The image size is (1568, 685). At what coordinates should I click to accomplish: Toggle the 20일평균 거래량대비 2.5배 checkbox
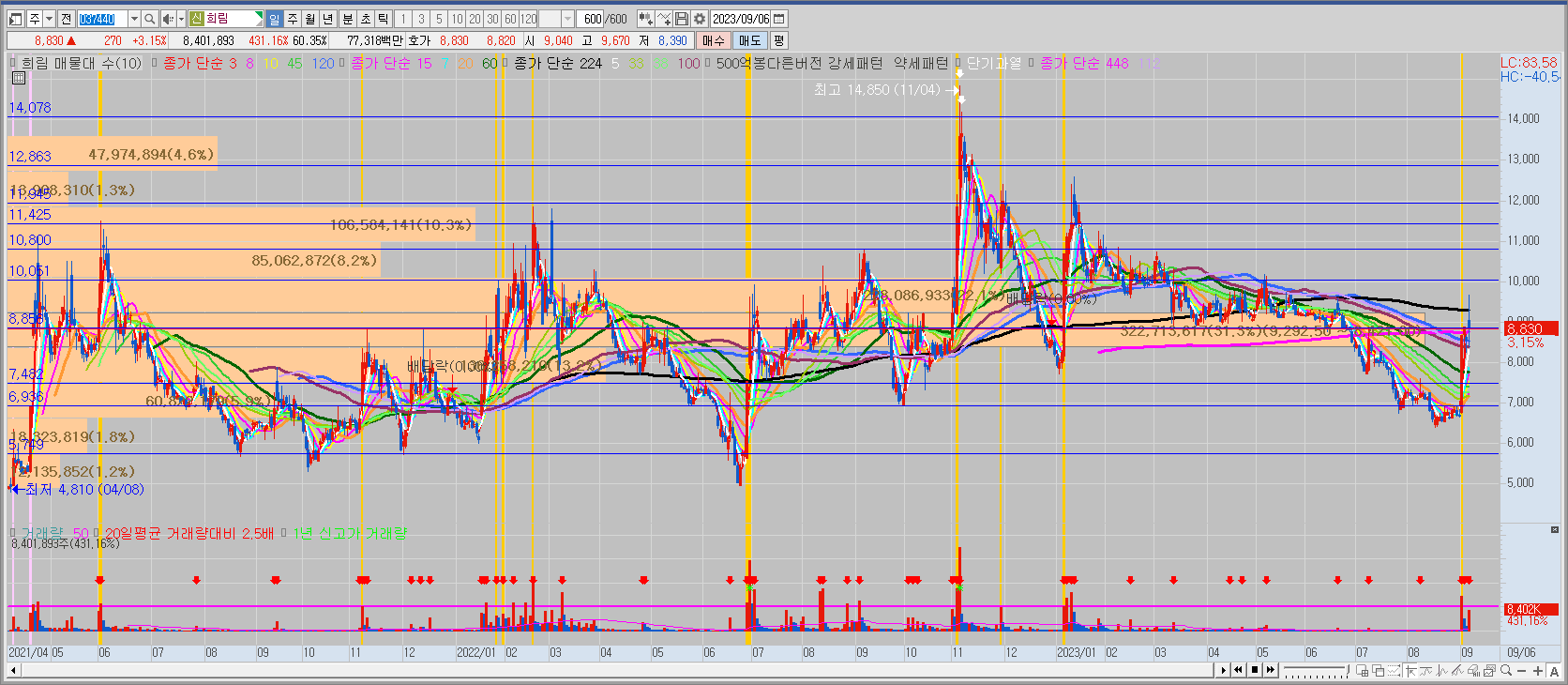click(97, 533)
